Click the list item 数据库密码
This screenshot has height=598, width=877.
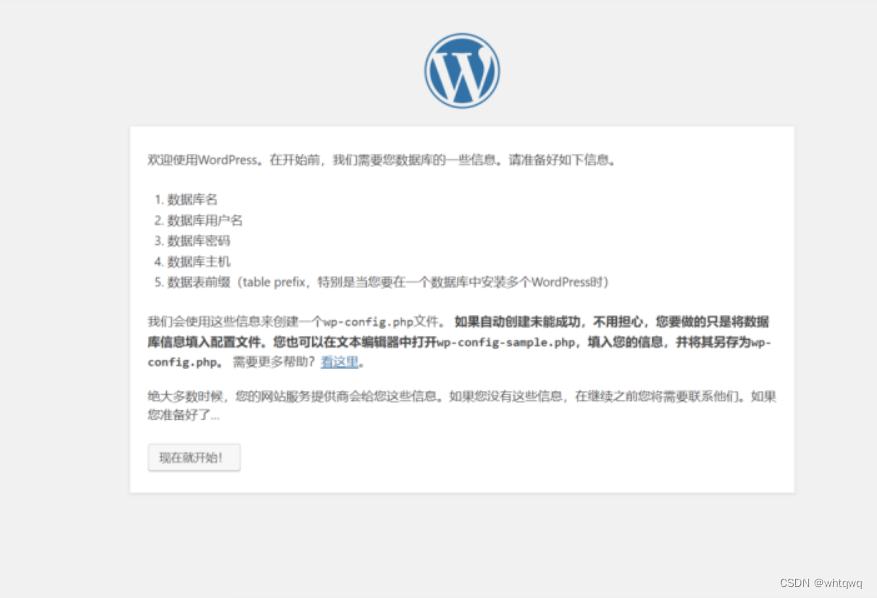click(199, 241)
